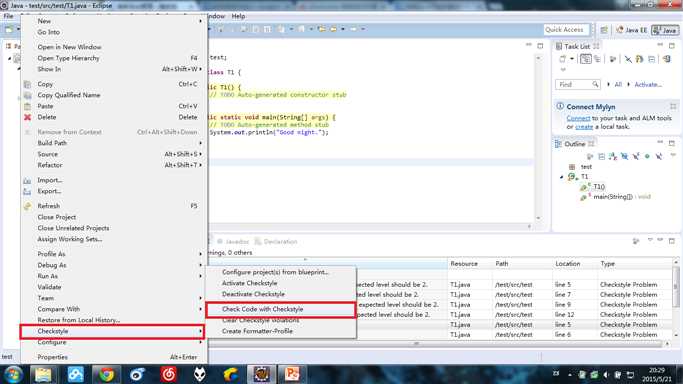The height and width of the screenshot is (384, 683).
Task: Close Connect Mylyn panel
Action: 673,107
